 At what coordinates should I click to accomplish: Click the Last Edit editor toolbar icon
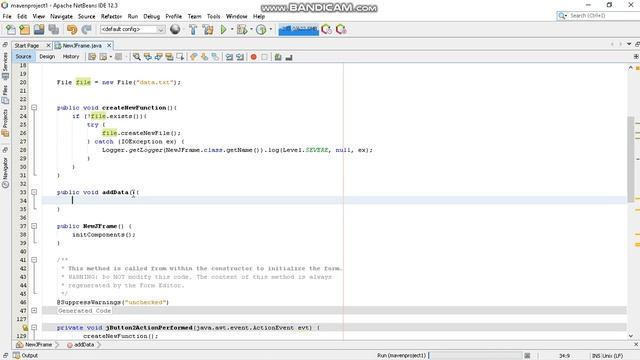click(92, 57)
